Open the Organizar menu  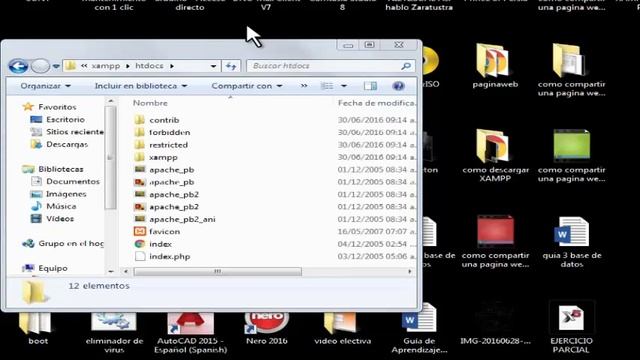[x=46, y=86]
